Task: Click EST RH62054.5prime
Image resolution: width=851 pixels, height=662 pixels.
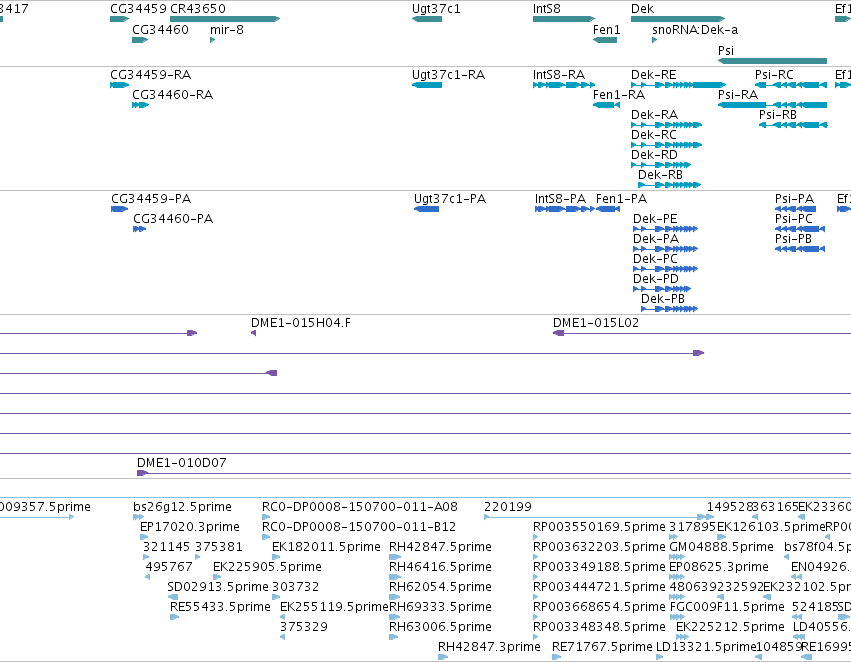Action: (395, 597)
